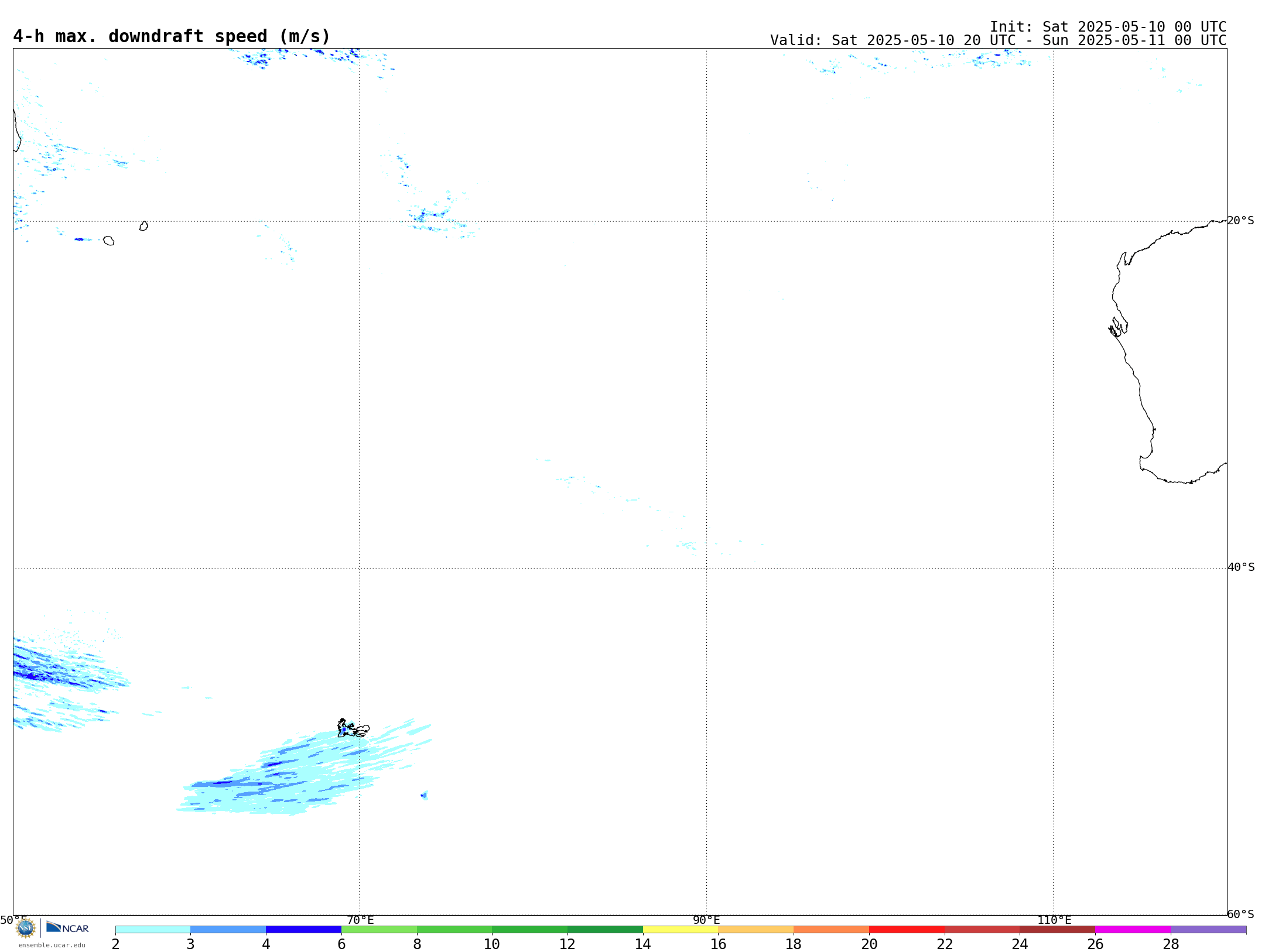Click the orange 18-20 m/s swatch
This screenshot has width=1265, height=952.
pyautogui.click(x=831, y=929)
